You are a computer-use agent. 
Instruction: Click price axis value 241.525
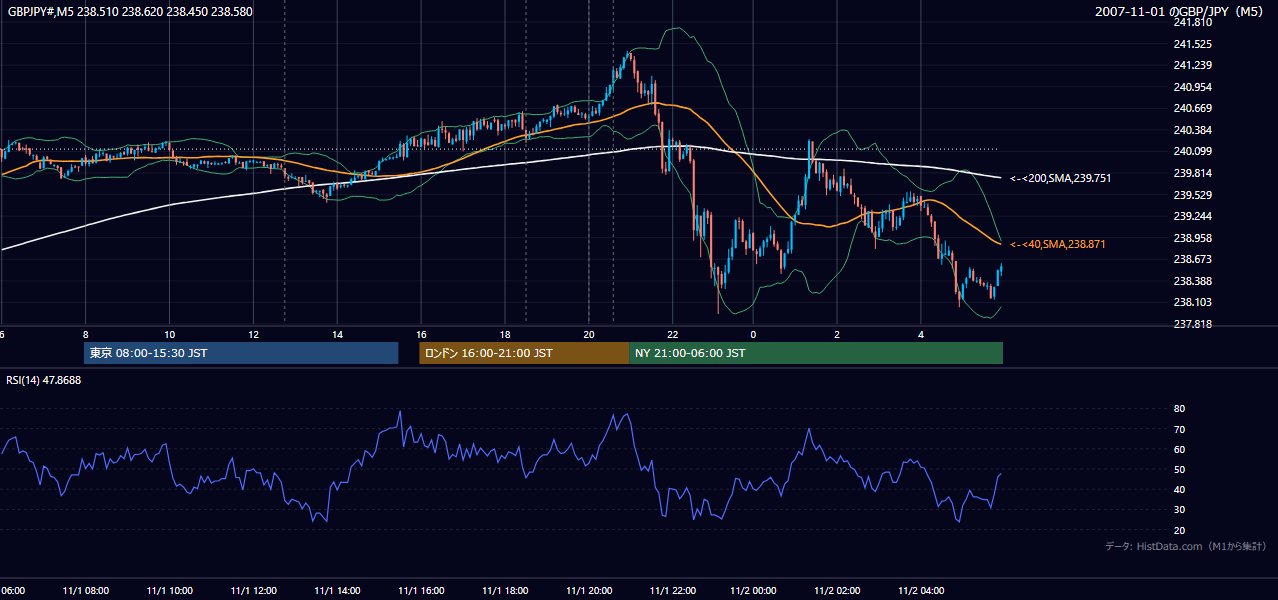(x=1192, y=44)
